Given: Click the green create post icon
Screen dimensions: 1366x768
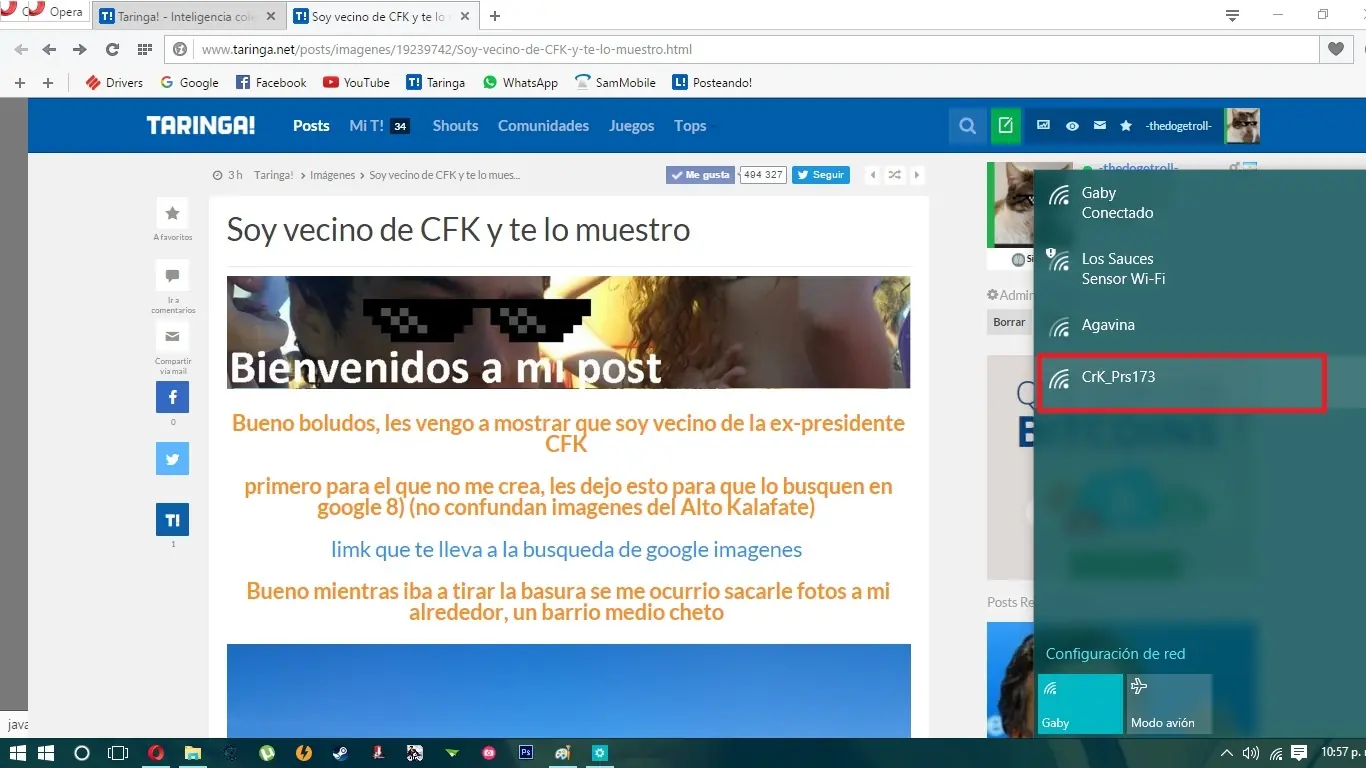Looking at the screenshot, I should [x=1005, y=126].
